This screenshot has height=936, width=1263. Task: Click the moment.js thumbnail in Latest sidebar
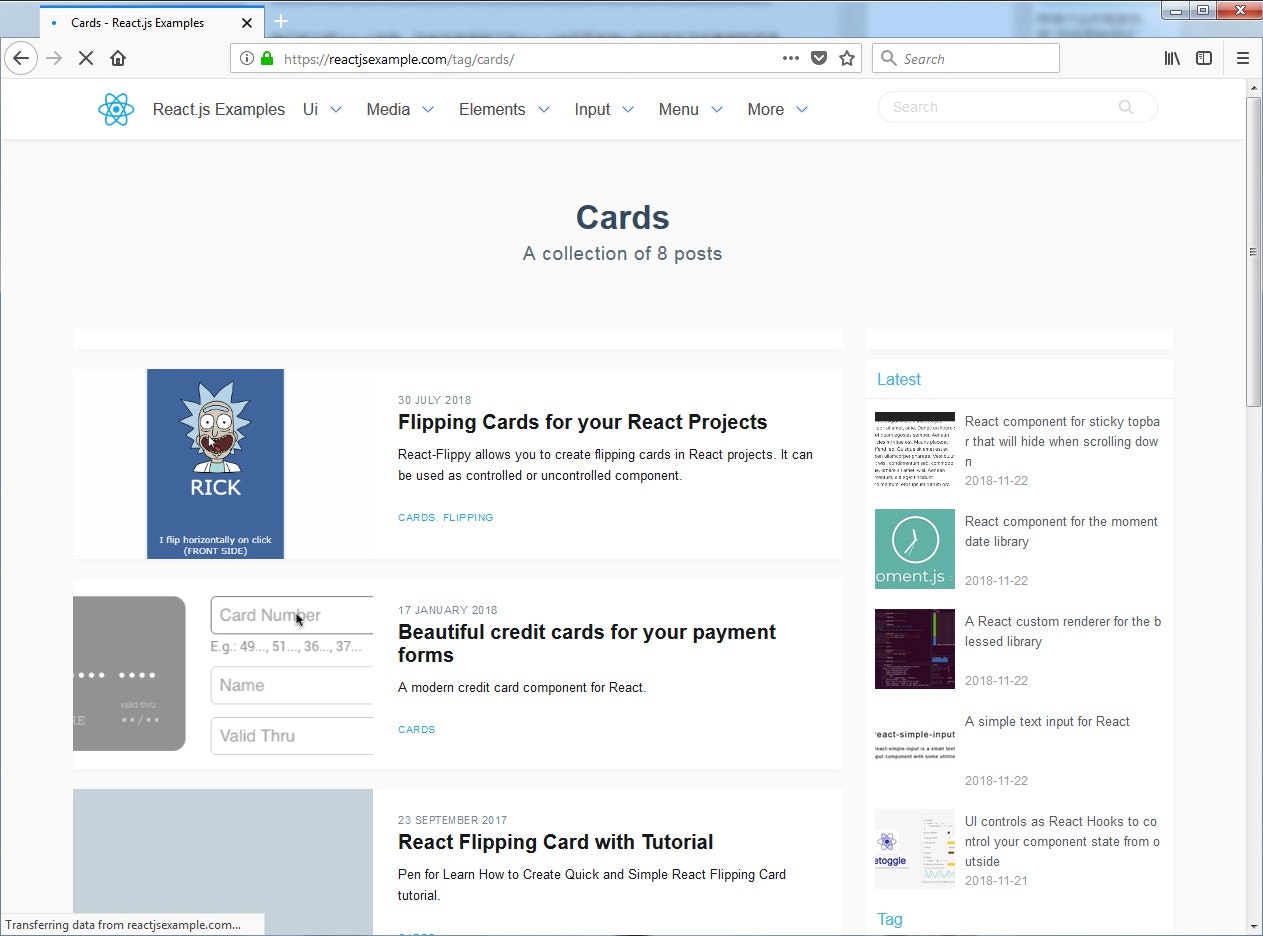coord(914,548)
